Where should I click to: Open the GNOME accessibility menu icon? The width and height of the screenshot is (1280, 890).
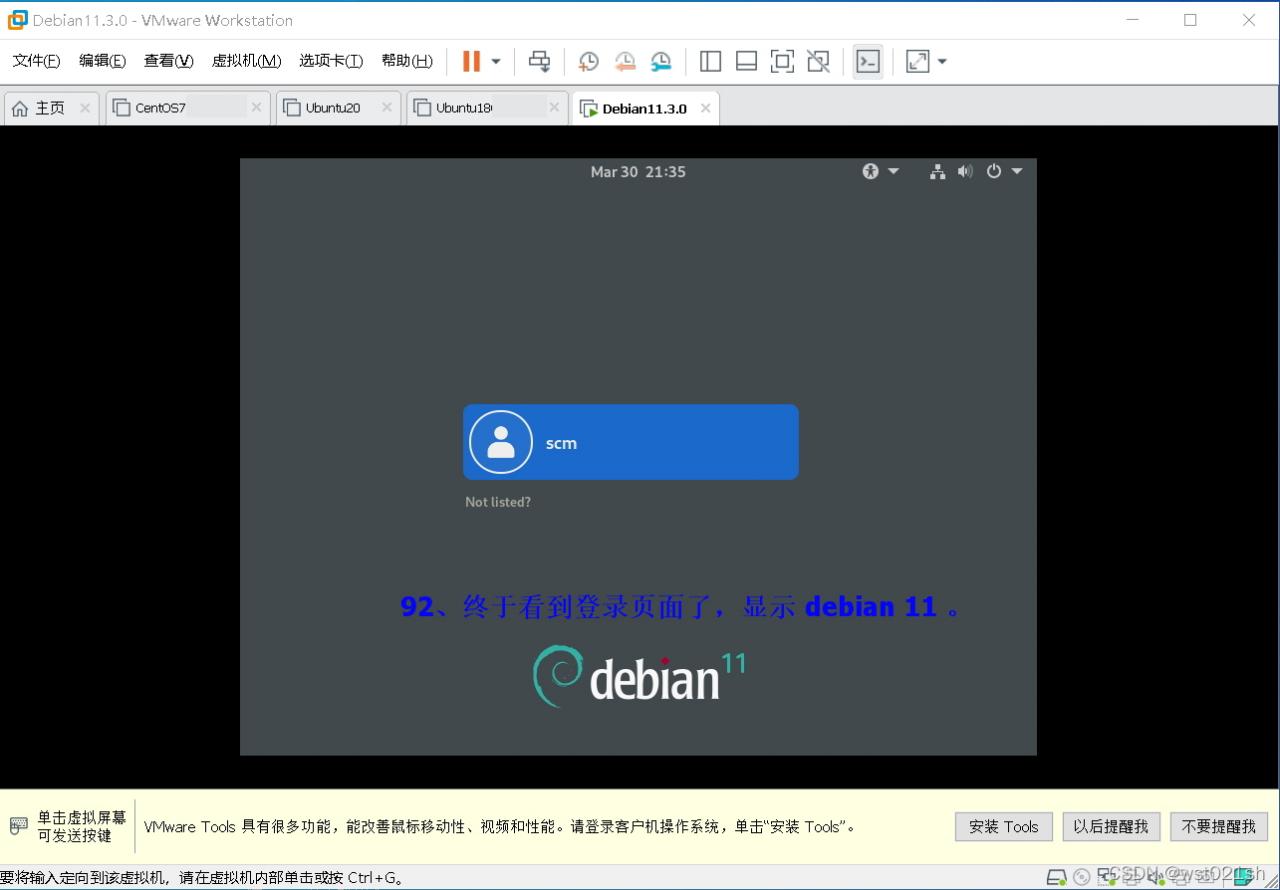870,171
